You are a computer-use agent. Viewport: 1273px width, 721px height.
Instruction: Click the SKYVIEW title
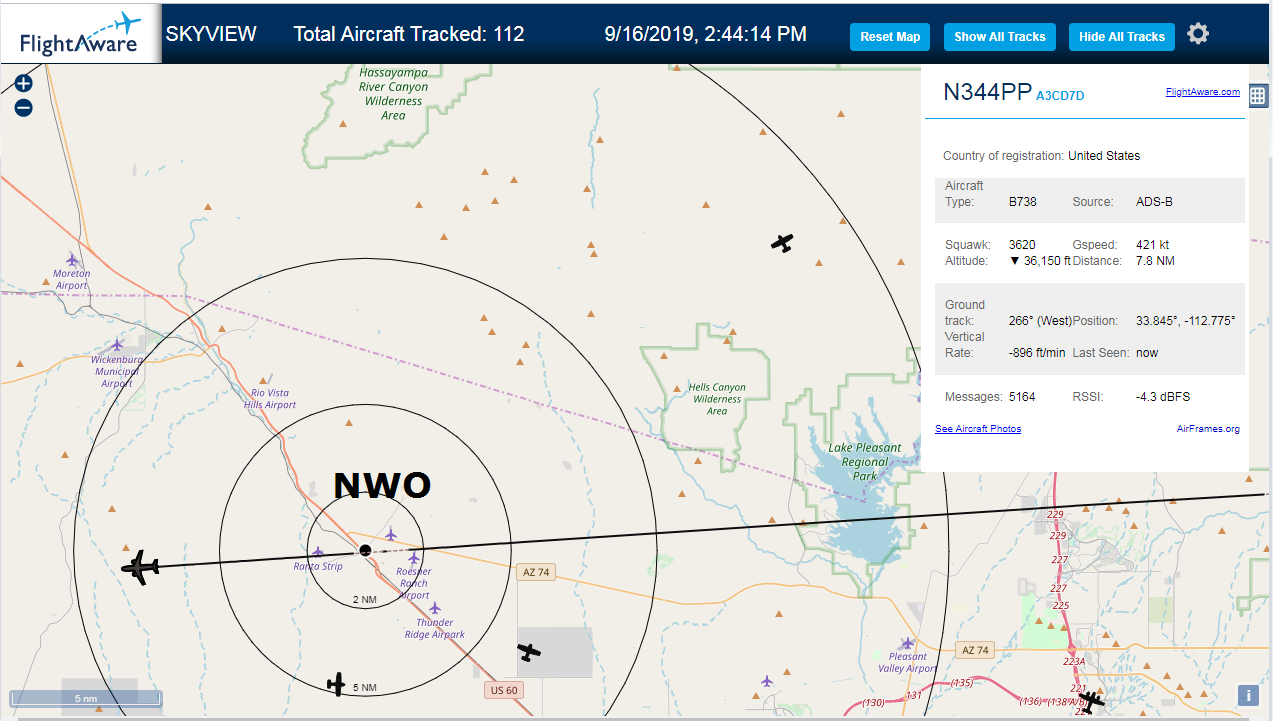click(211, 34)
